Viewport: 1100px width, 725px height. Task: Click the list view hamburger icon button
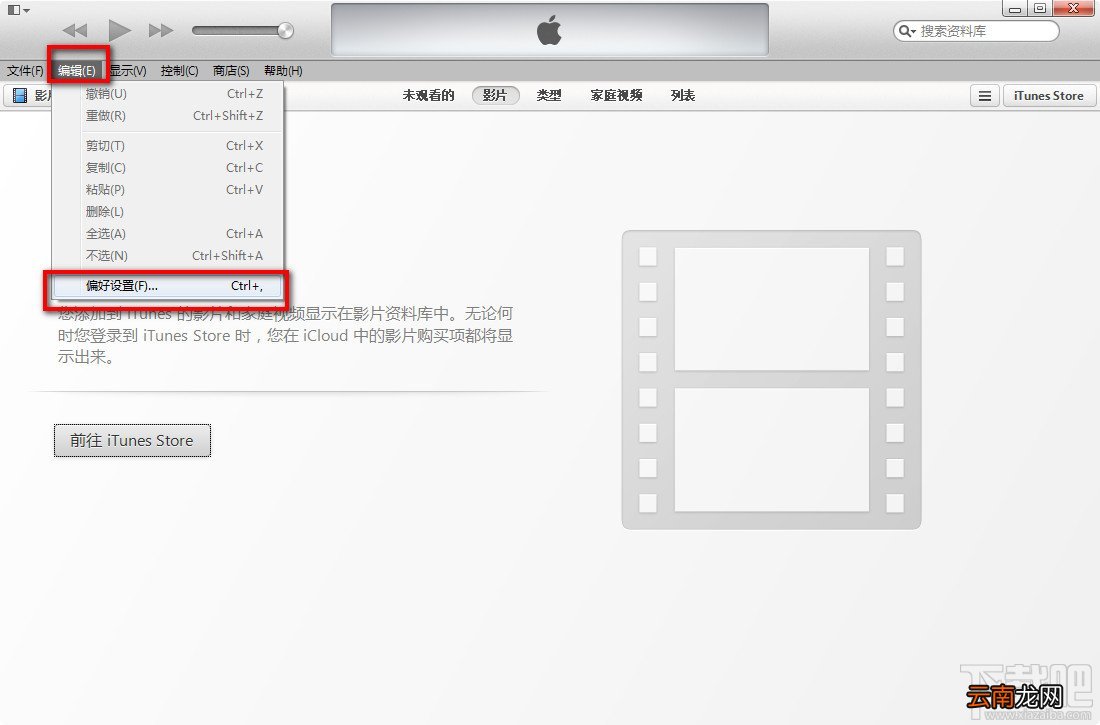tap(985, 96)
